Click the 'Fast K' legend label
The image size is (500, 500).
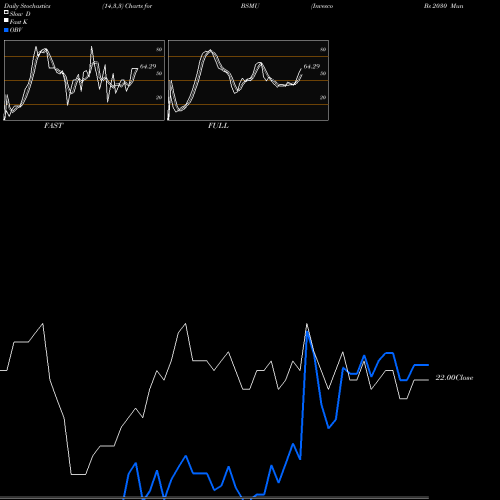[x=19, y=22]
